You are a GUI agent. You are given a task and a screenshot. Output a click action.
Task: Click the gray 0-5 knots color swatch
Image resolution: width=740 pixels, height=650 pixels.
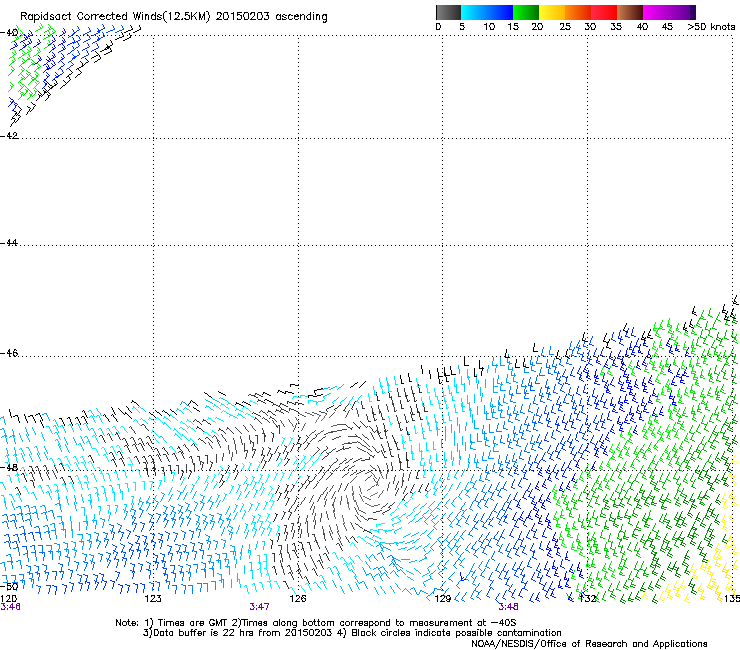[448, 12]
